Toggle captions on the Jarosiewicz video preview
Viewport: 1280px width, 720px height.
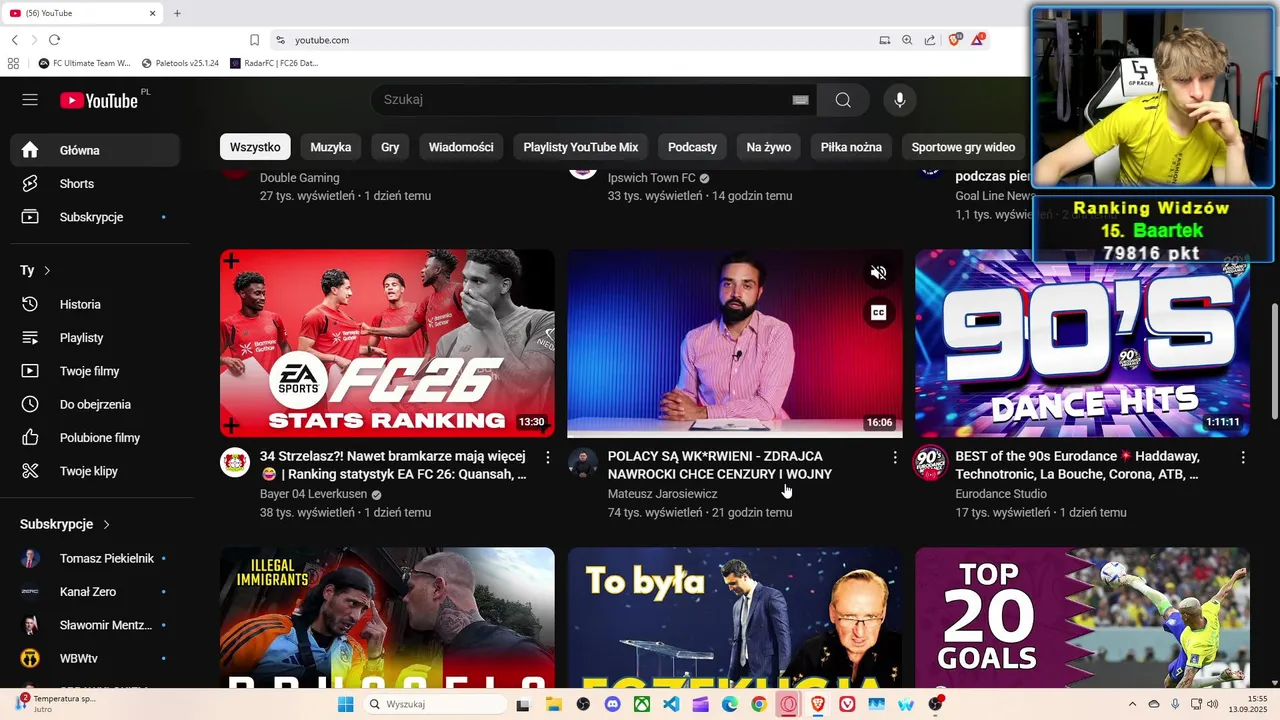click(x=878, y=313)
